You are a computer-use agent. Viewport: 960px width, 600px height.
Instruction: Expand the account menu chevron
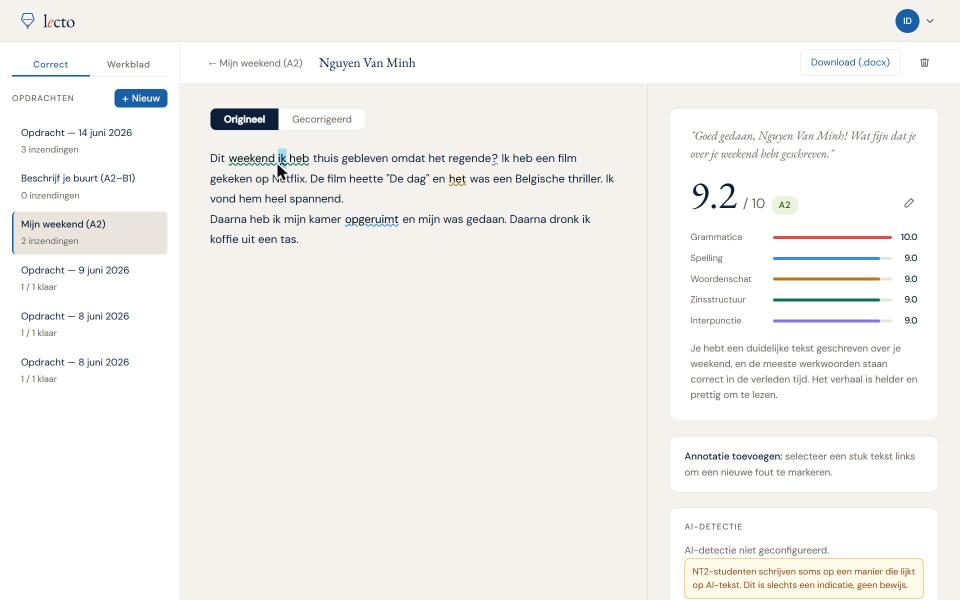[930, 21]
